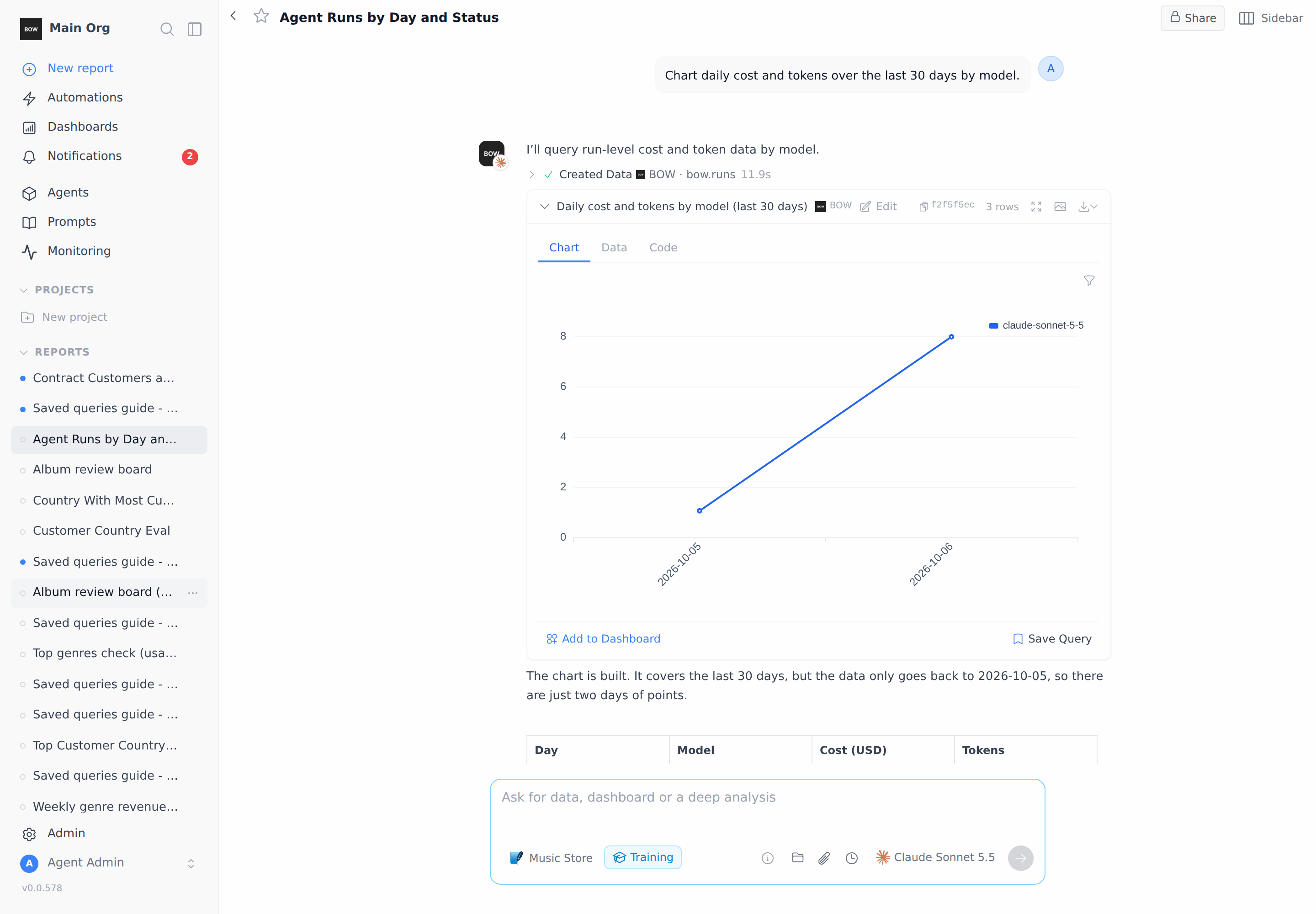This screenshot has width=1316, height=914.
Task: Open the history clock icon in prompt box
Action: pos(852,858)
